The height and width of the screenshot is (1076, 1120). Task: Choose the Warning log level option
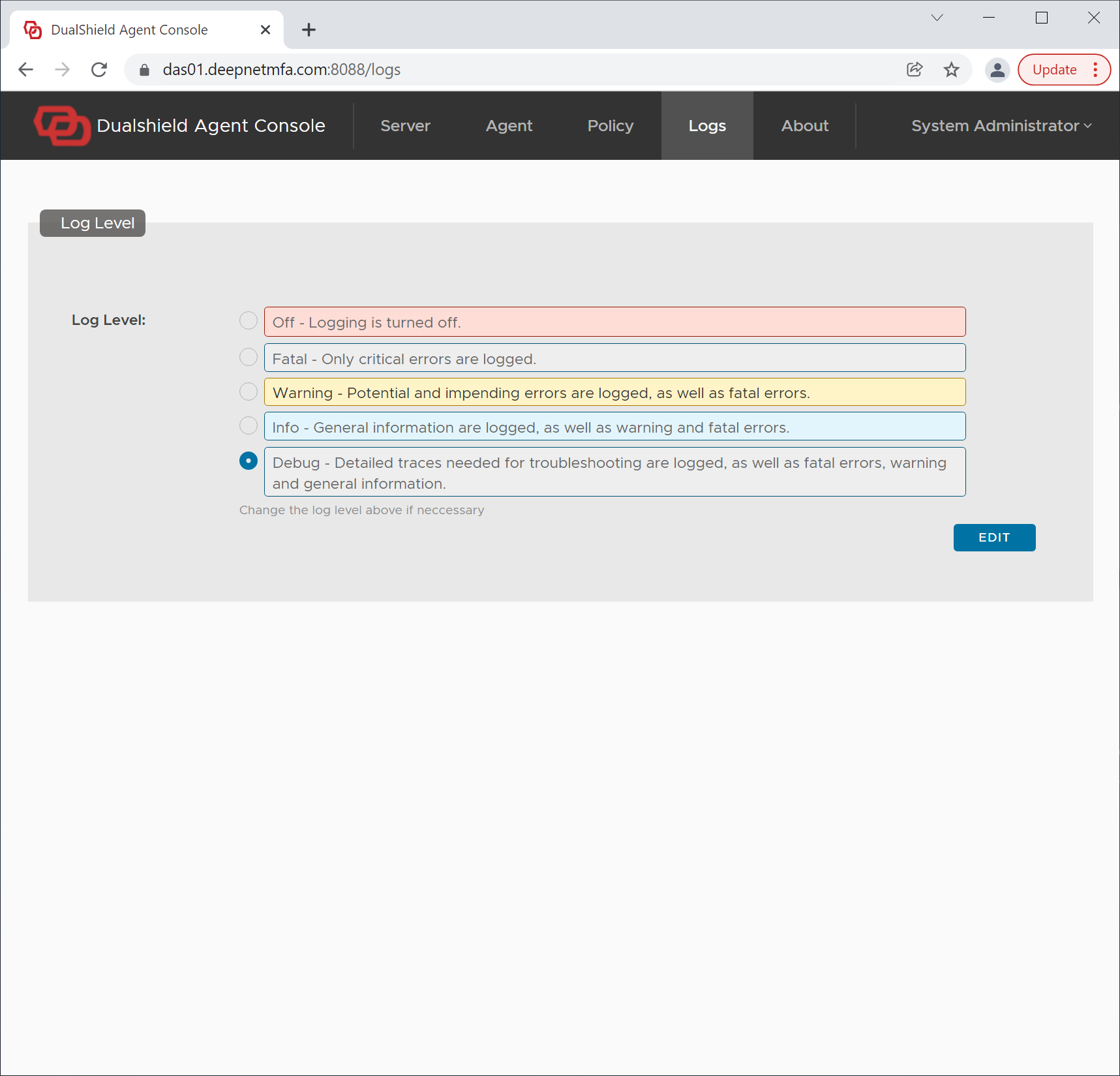(249, 392)
